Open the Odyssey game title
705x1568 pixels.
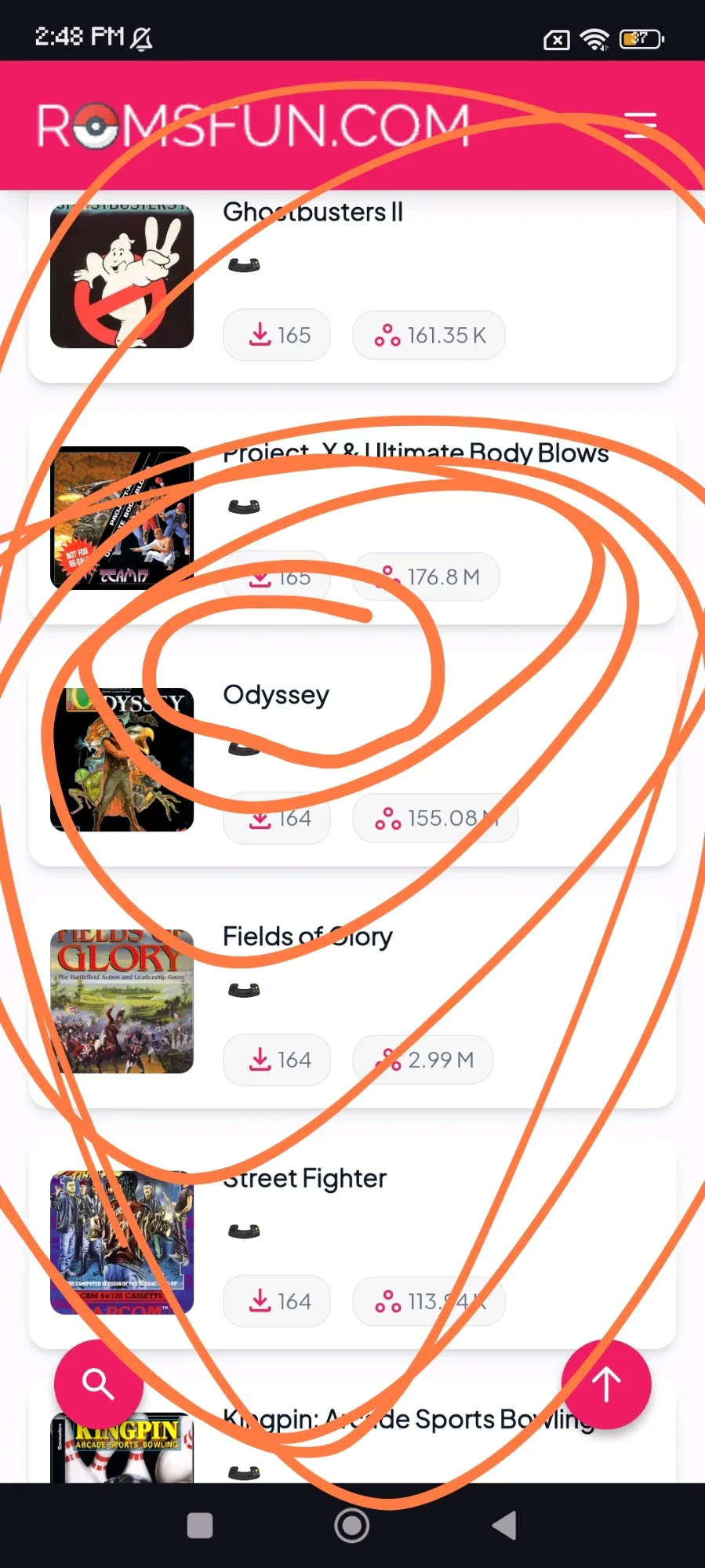pos(276,695)
